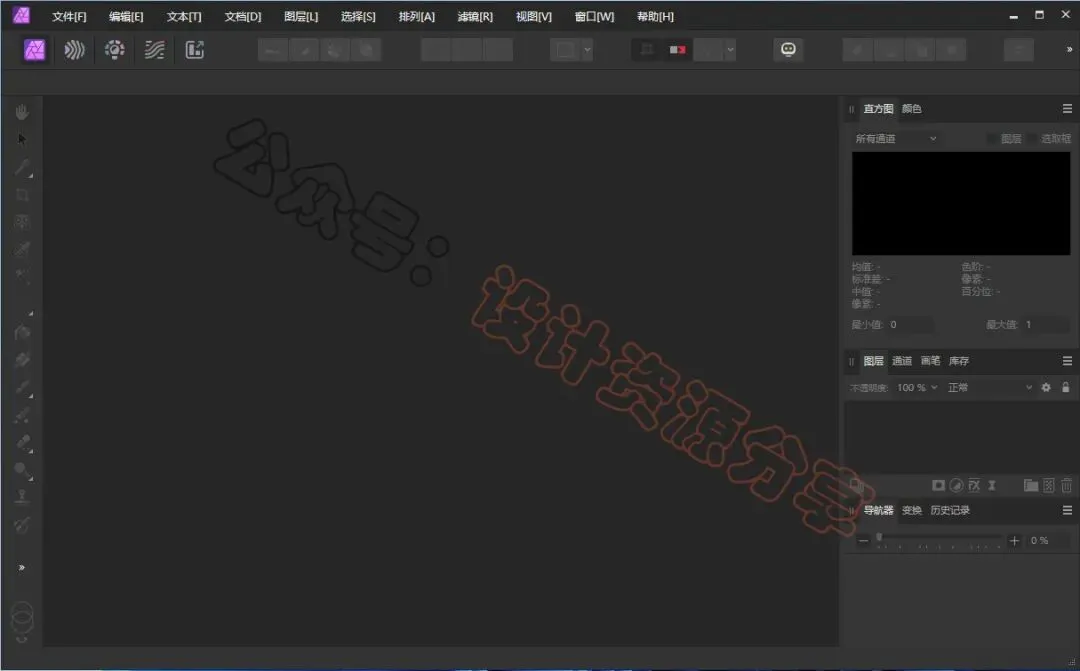Select the Crop tool
1080x671 pixels.
[22, 195]
